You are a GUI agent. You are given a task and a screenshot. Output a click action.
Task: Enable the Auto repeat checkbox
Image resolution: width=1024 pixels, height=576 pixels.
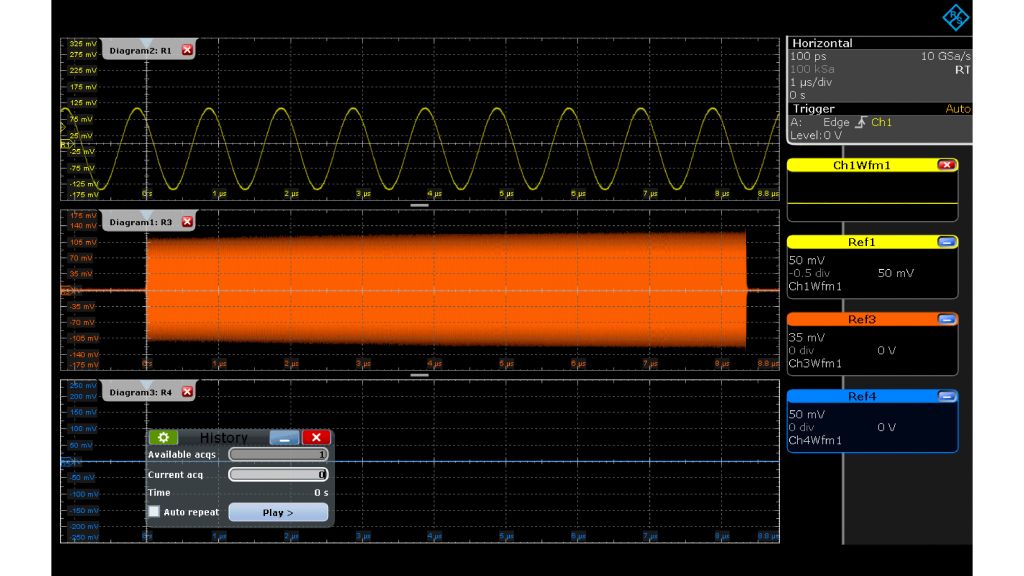pyautogui.click(x=154, y=512)
